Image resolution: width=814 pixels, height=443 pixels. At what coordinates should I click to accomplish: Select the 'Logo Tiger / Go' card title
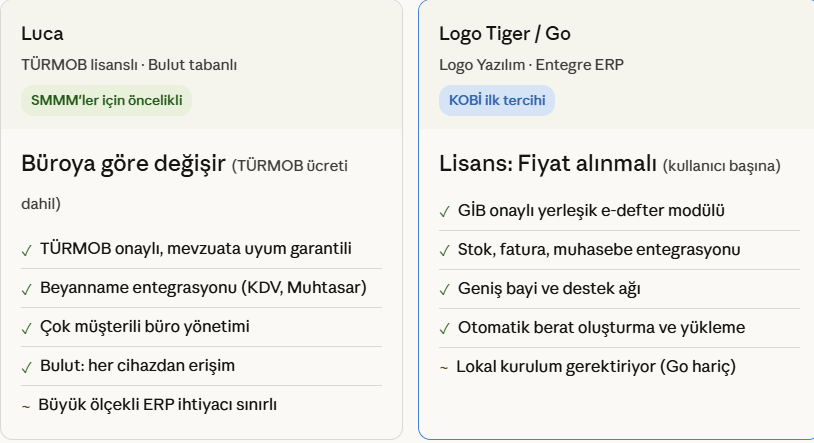[505, 33]
